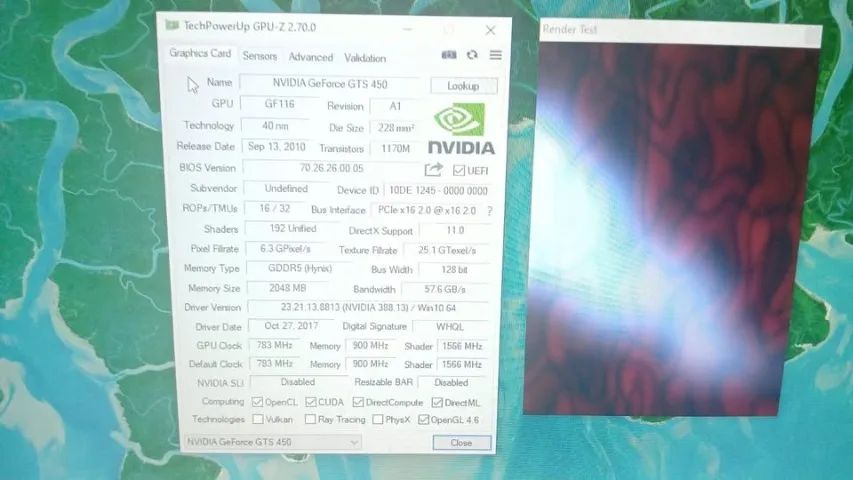Click the Revision value A1
Image resolution: width=853 pixels, height=480 pixels.
(395, 106)
